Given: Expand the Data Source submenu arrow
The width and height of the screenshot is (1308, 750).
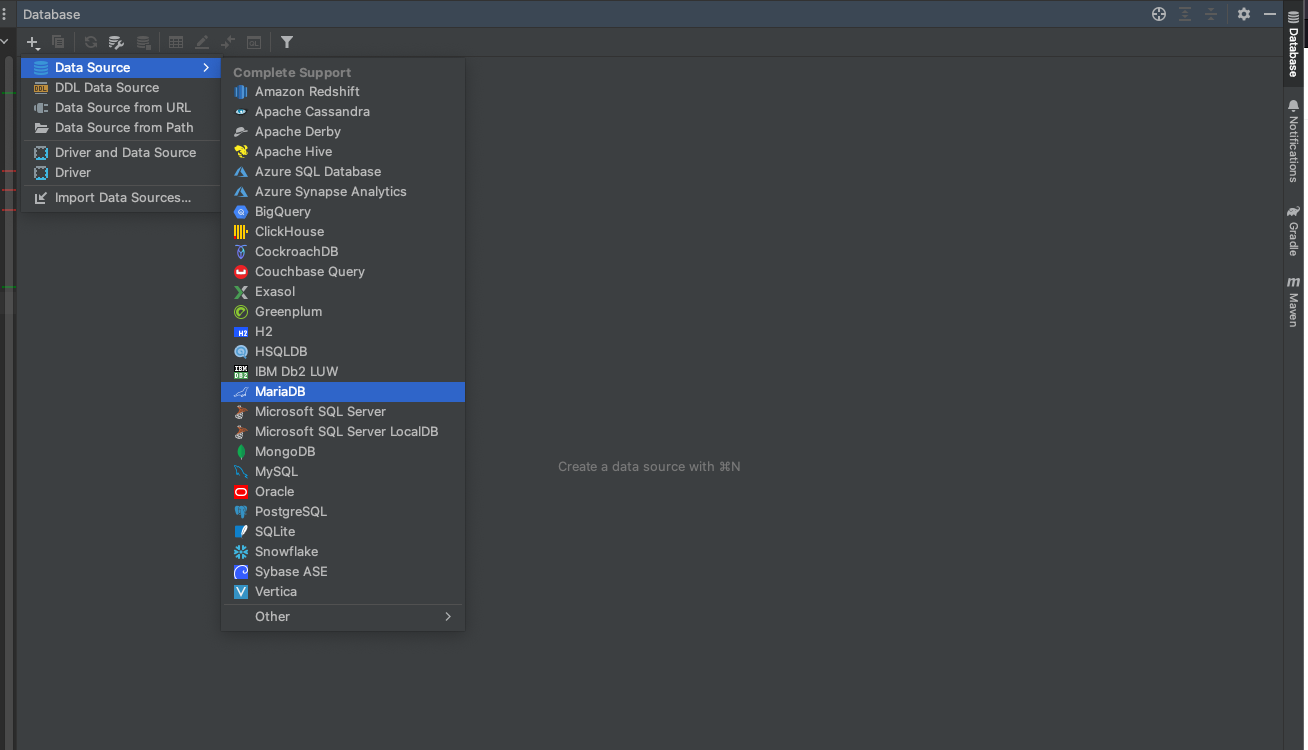Looking at the screenshot, I should [206, 68].
